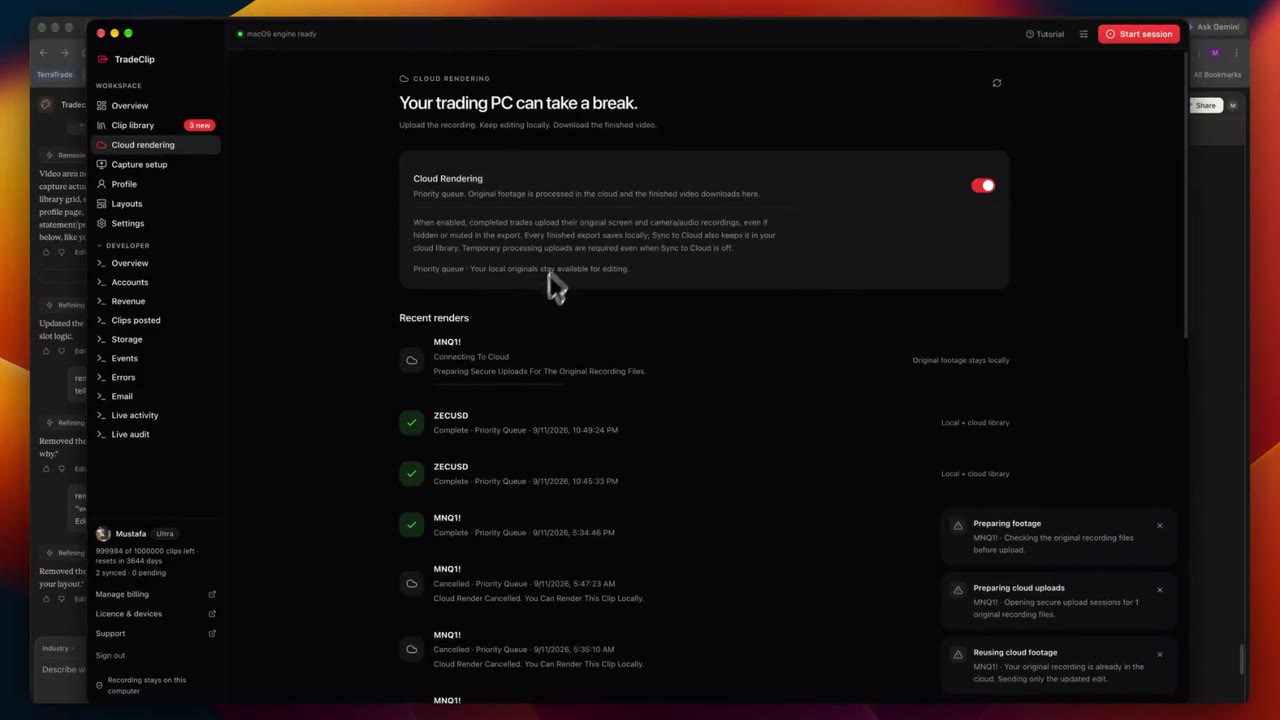Open the Support external link
1280x720 pixels.
[x=155, y=633]
